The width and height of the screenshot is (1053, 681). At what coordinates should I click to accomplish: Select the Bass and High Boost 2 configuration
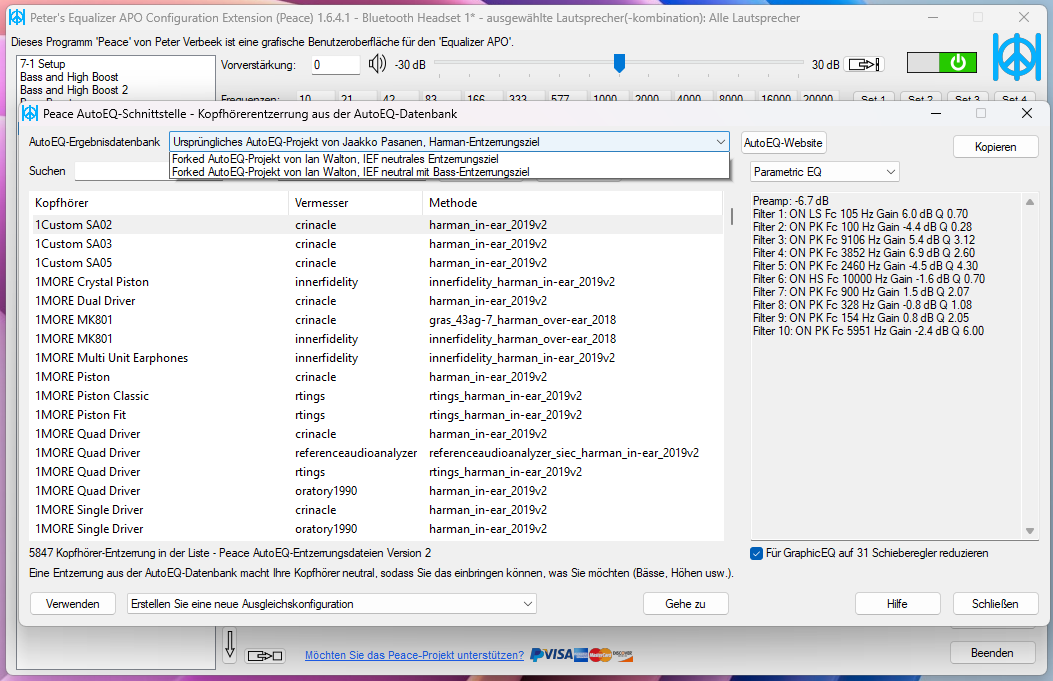click(x=74, y=90)
